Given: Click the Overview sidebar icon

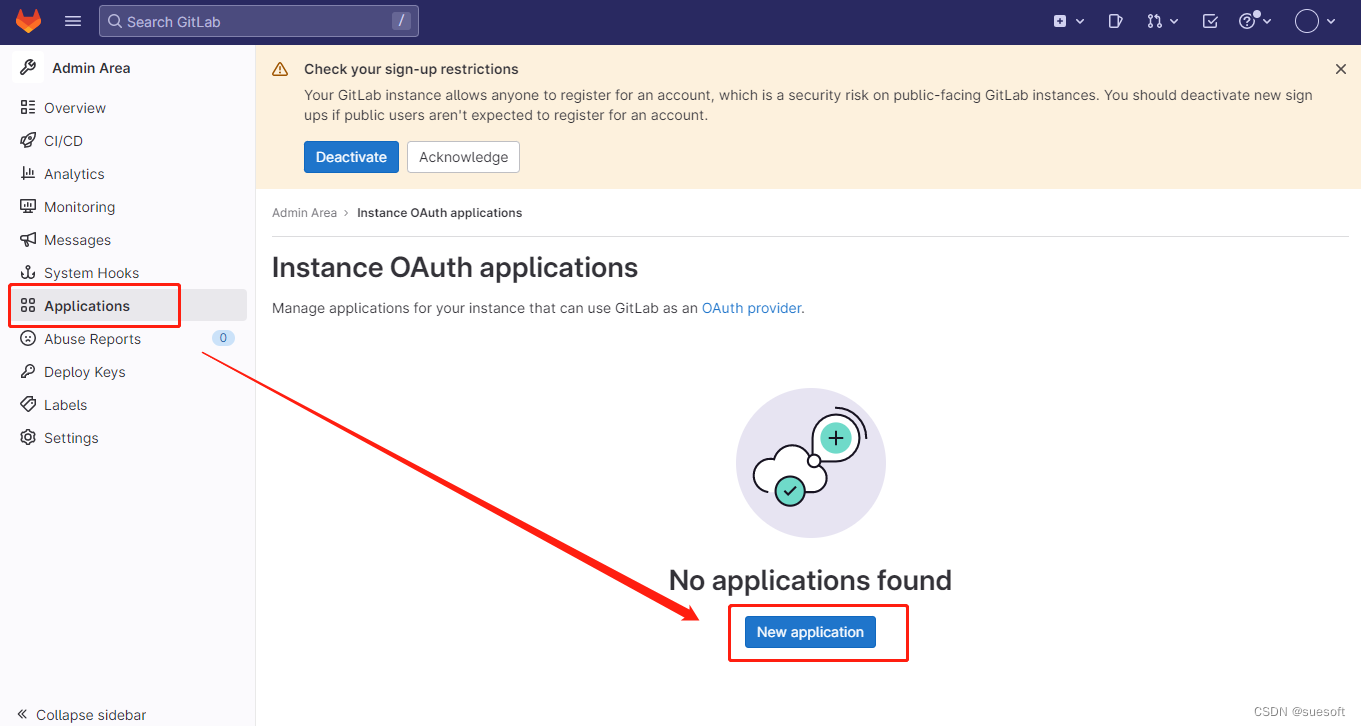Looking at the screenshot, I should [28, 108].
